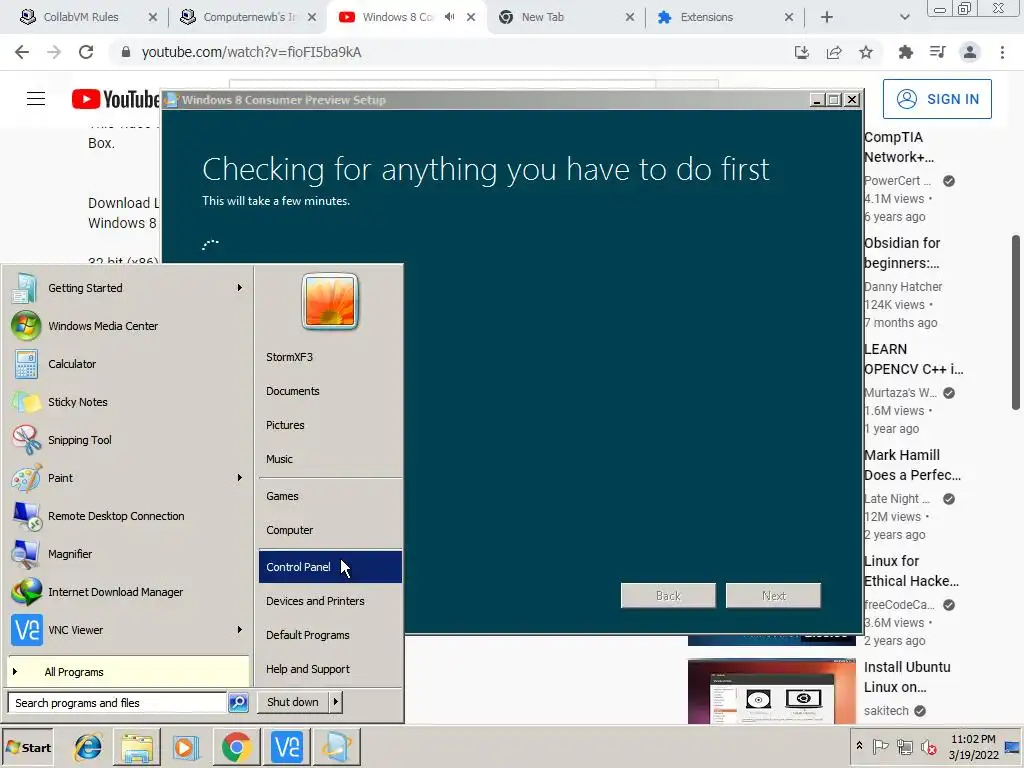Switch to CollabVM Rules tab
The image size is (1024, 768).
click(82, 17)
